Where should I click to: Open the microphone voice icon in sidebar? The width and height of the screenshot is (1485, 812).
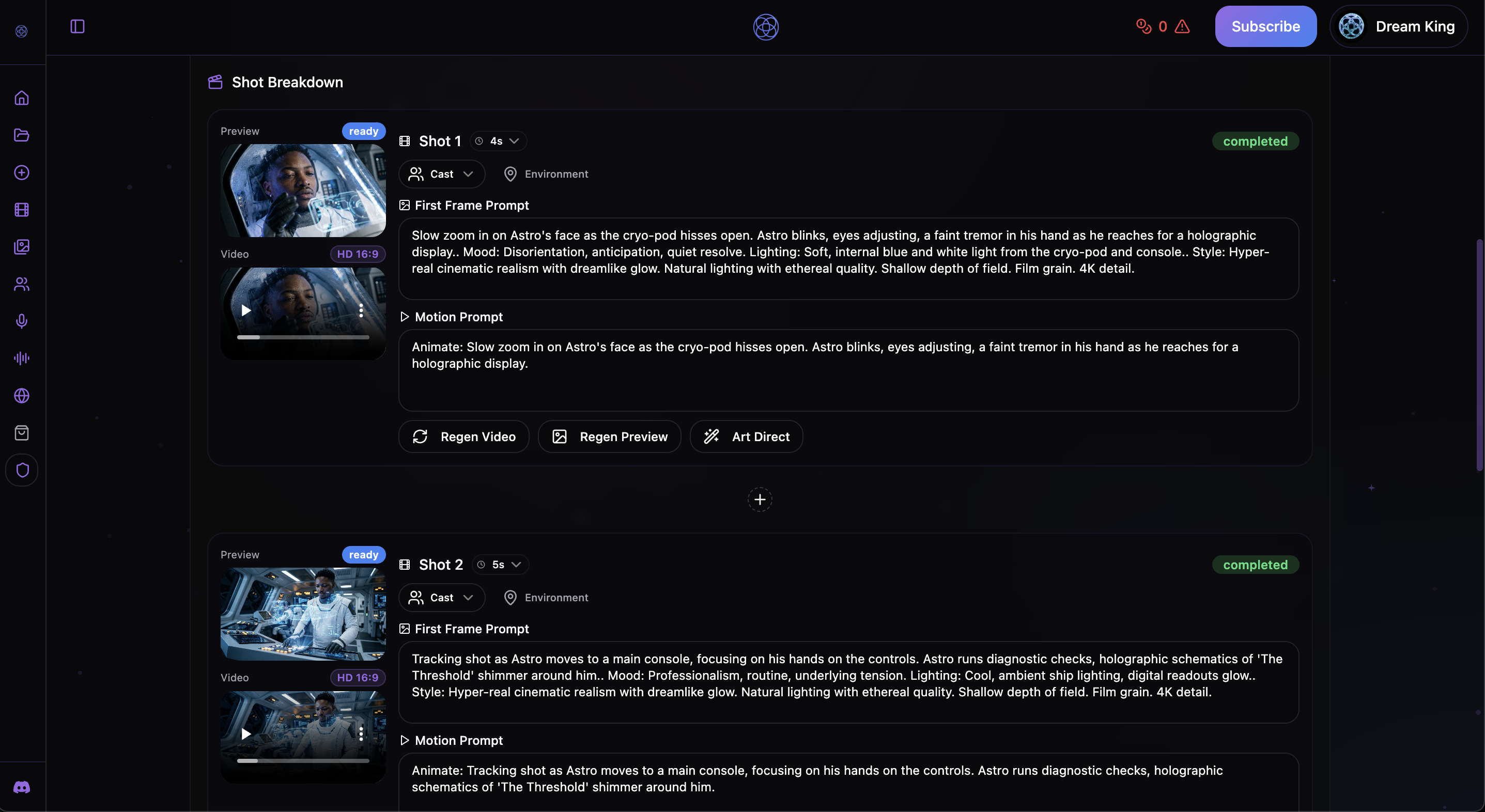click(22, 321)
